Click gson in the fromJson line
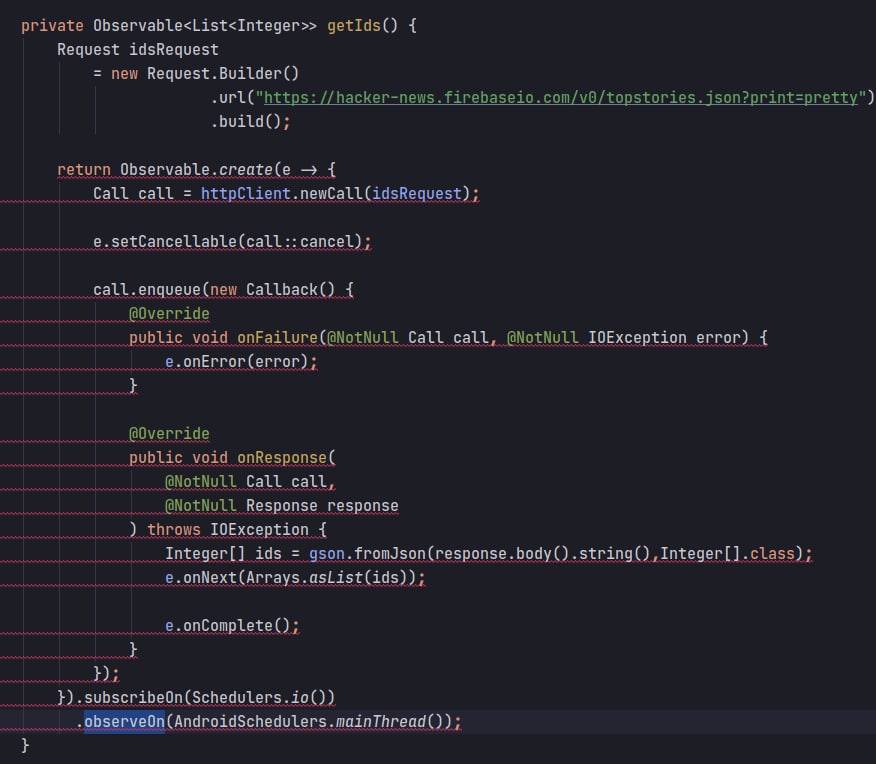This screenshot has width=876, height=764. click(x=327, y=554)
